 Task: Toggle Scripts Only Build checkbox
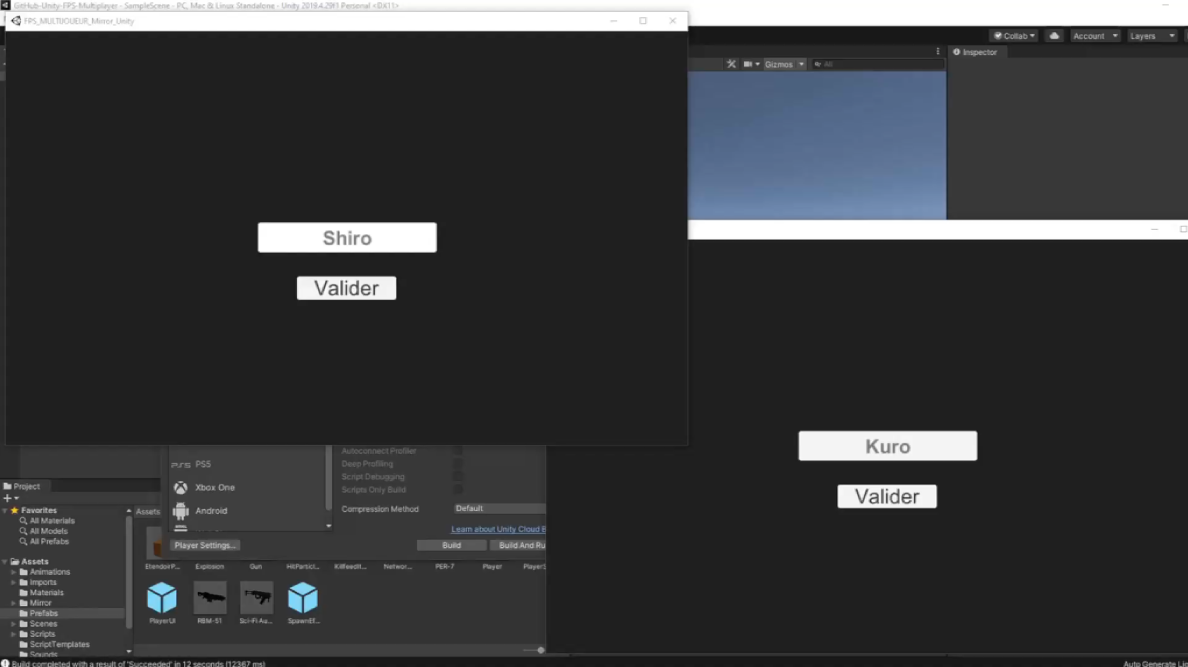[x=457, y=489]
